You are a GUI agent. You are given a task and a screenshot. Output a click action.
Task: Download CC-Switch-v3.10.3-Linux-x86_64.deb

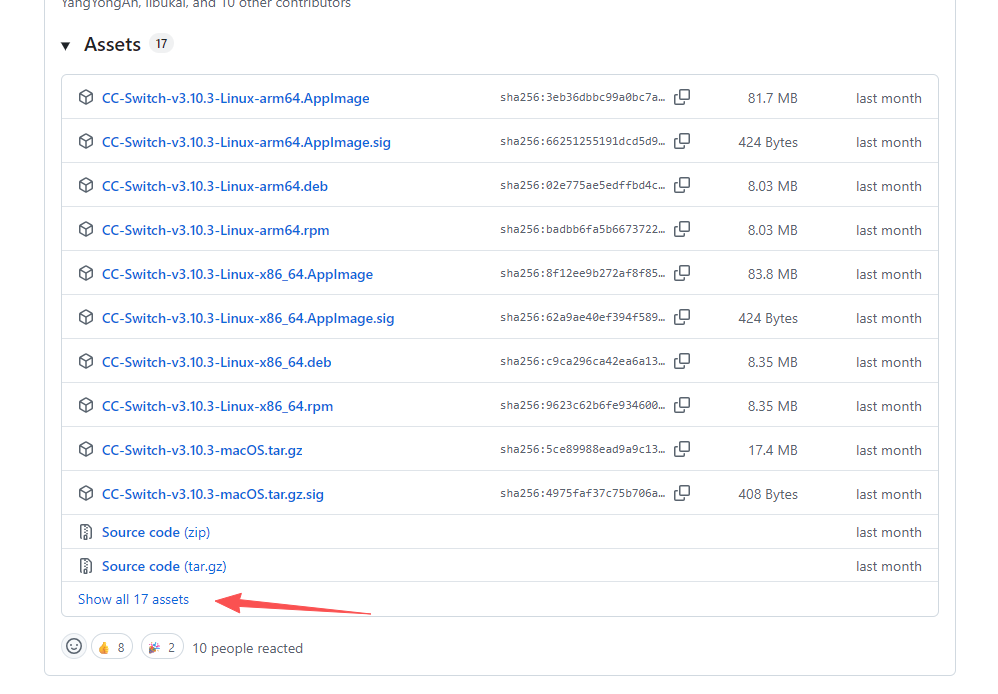[x=216, y=362]
